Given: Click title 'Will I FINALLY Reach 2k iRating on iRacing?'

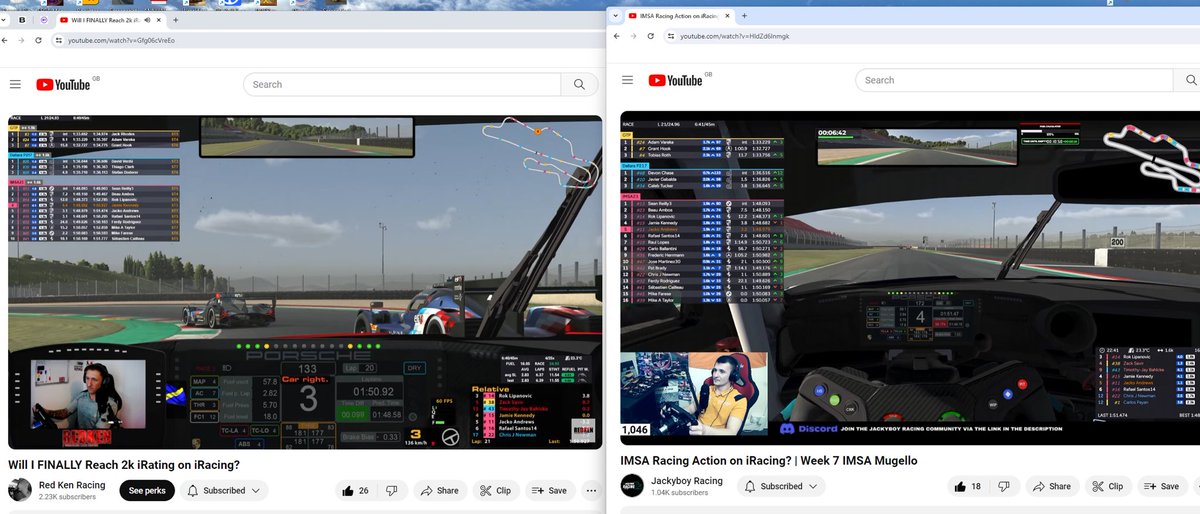Looking at the screenshot, I should click(124, 465).
